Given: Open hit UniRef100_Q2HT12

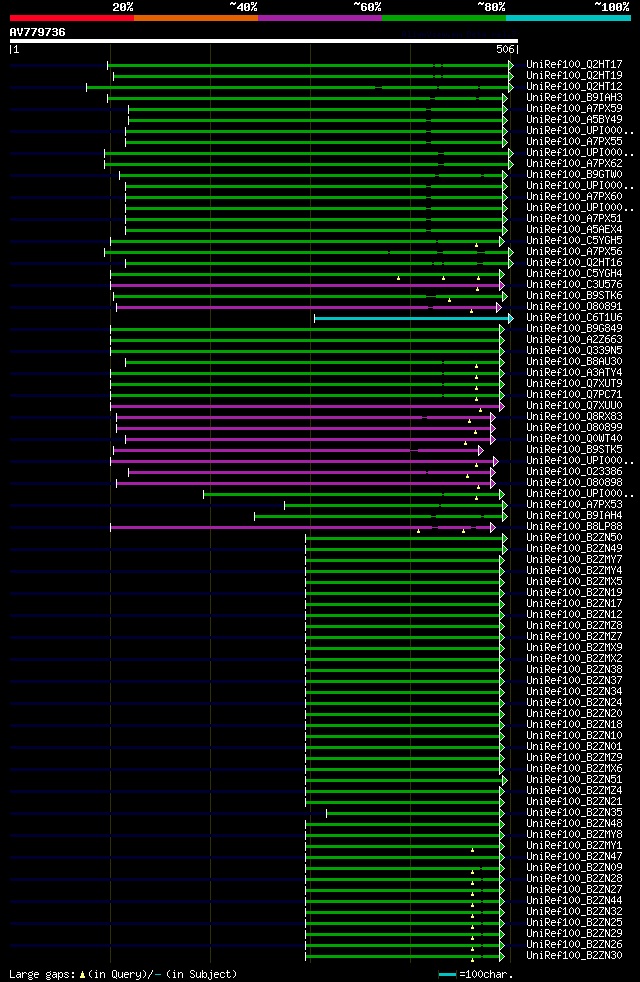Looking at the screenshot, I should 574,86.
